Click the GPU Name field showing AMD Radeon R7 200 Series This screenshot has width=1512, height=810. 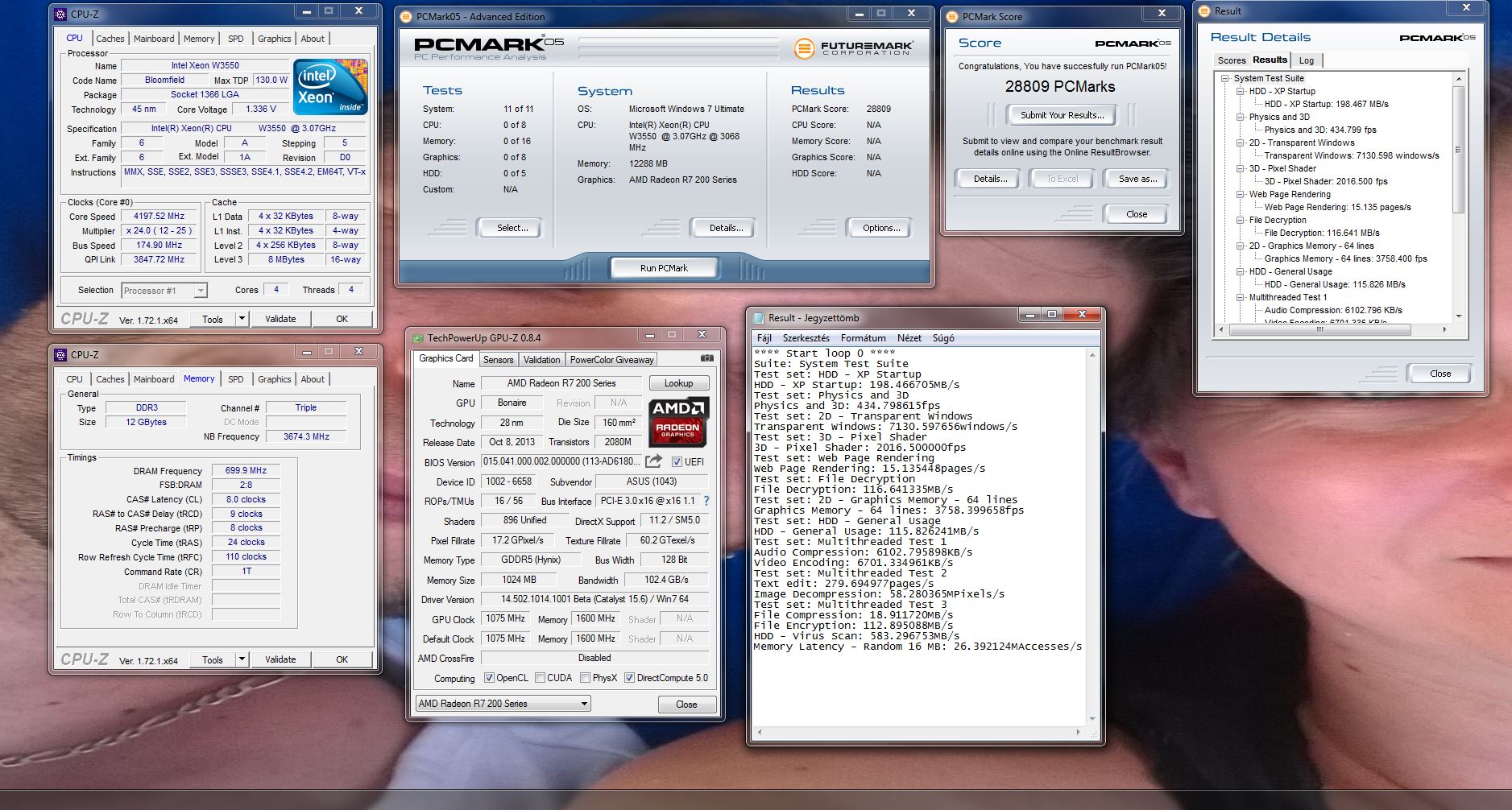point(561,383)
